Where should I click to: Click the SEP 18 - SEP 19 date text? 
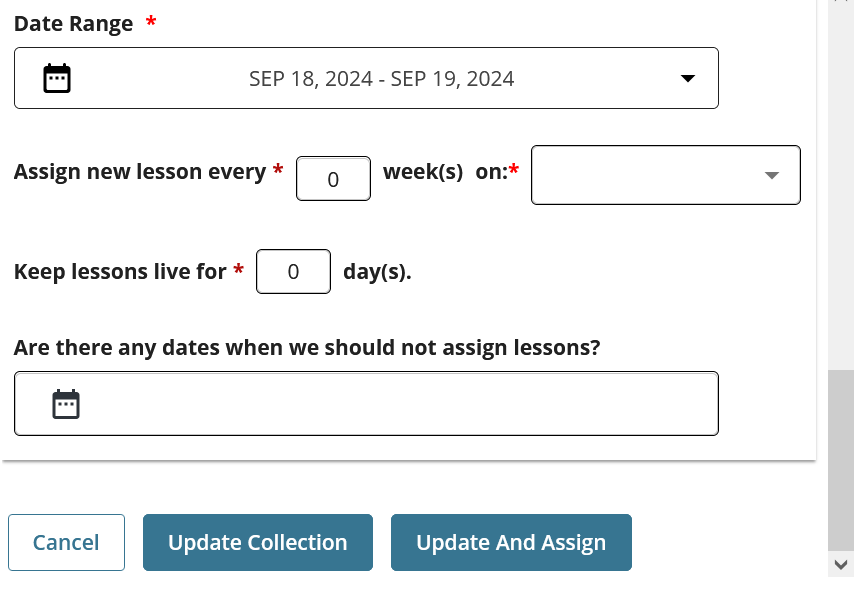(x=381, y=78)
